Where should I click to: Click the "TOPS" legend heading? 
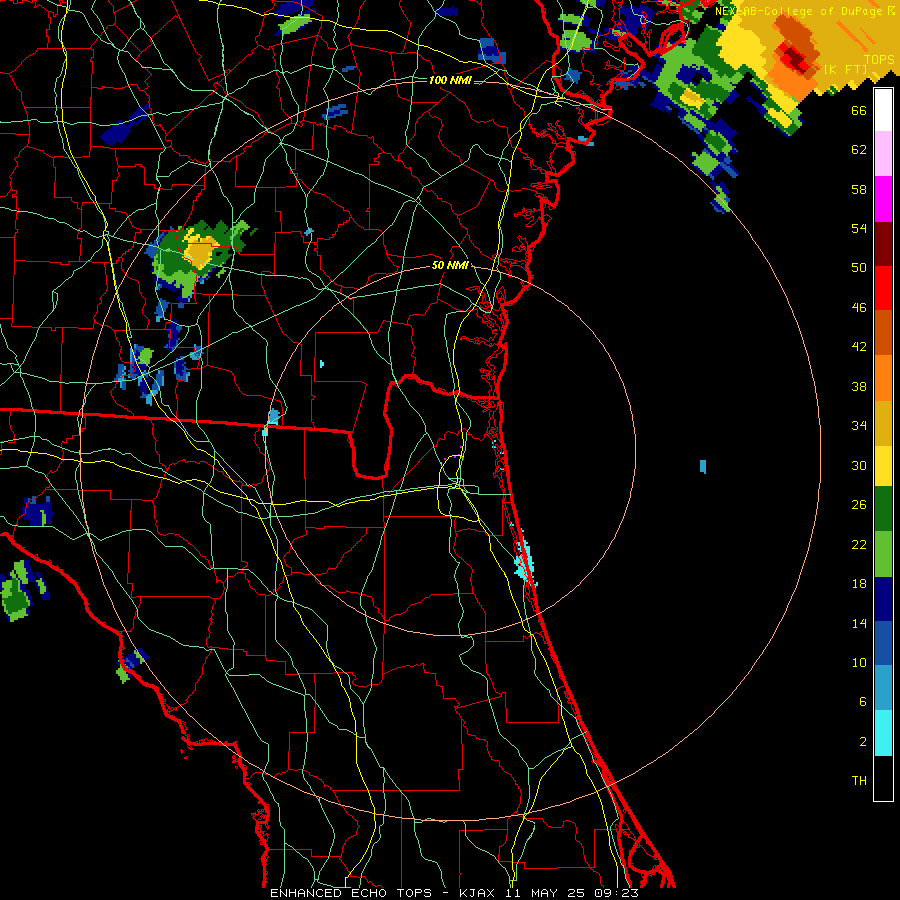[x=879, y=59]
